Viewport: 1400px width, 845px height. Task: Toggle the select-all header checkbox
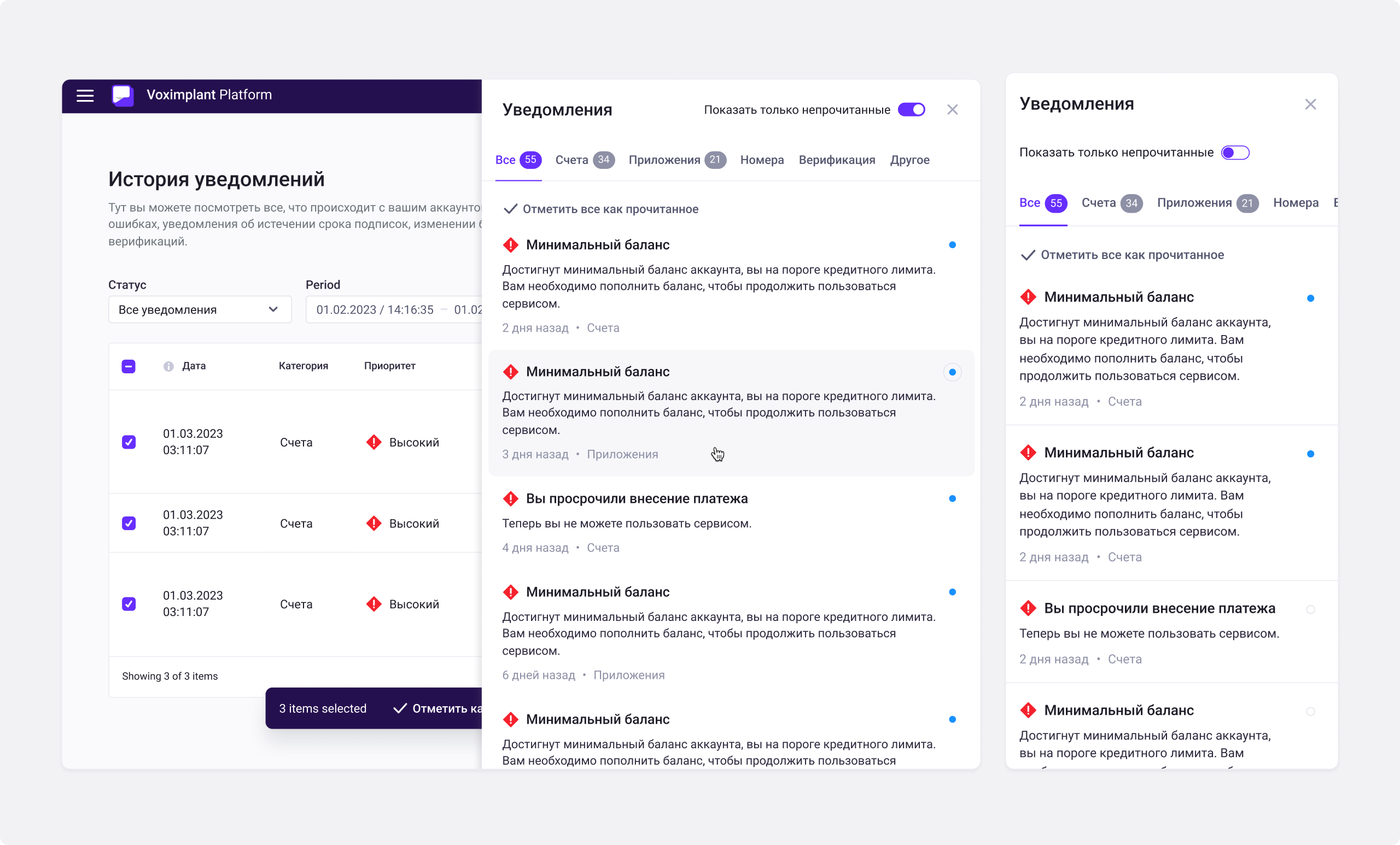tap(129, 366)
